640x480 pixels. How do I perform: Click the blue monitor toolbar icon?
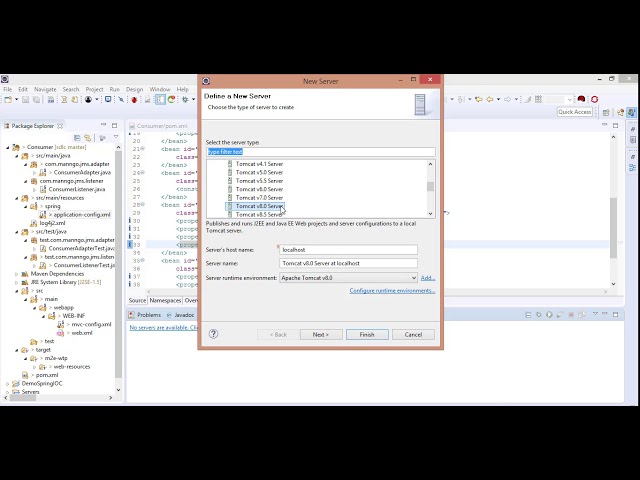click(108, 99)
